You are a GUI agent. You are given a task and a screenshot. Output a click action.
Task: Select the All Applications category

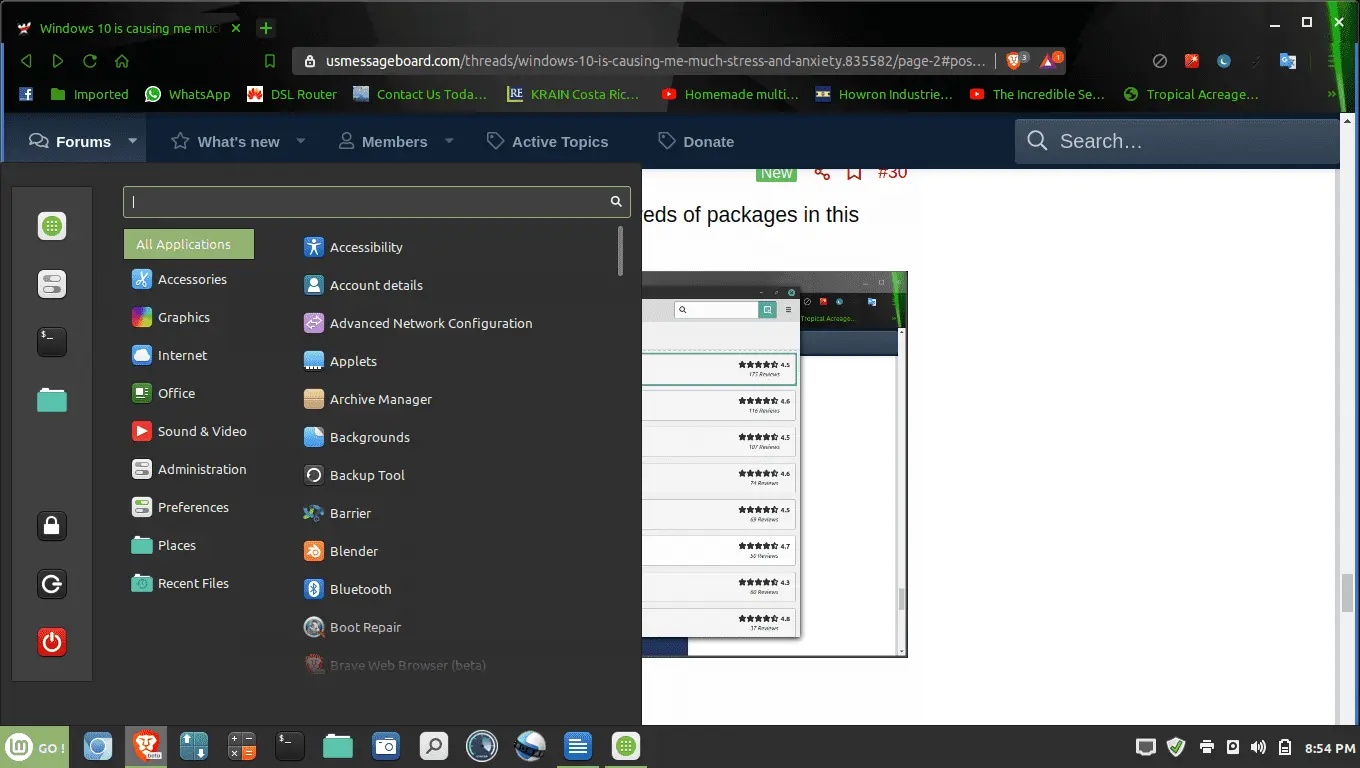click(x=189, y=244)
